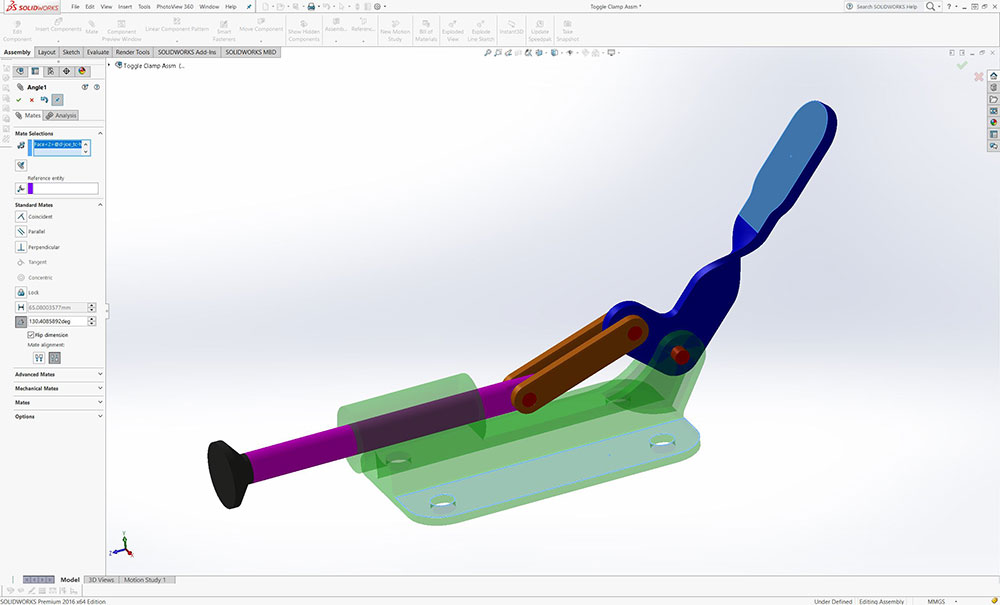Accept mate with green checkmark in panel
The image size is (1000, 605).
[19, 100]
